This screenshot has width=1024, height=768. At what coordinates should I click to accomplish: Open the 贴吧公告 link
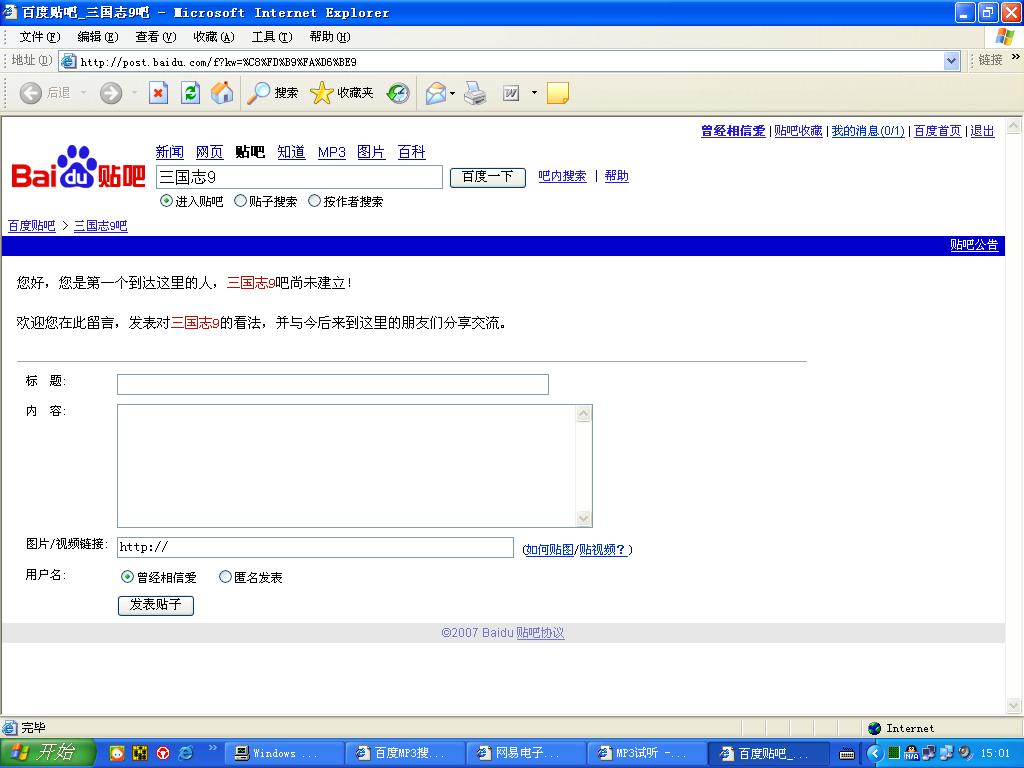pyautogui.click(x=974, y=245)
